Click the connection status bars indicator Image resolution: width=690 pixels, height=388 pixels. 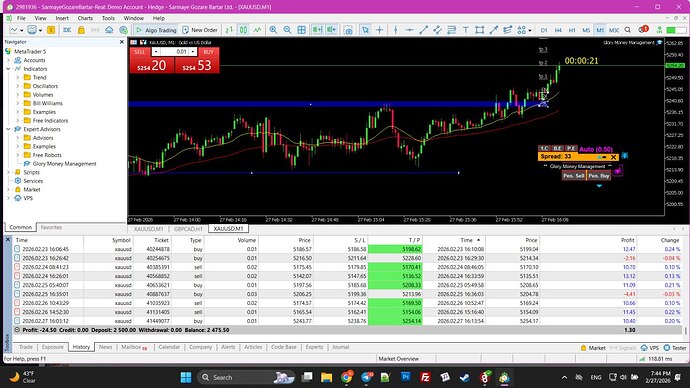click(642, 359)
